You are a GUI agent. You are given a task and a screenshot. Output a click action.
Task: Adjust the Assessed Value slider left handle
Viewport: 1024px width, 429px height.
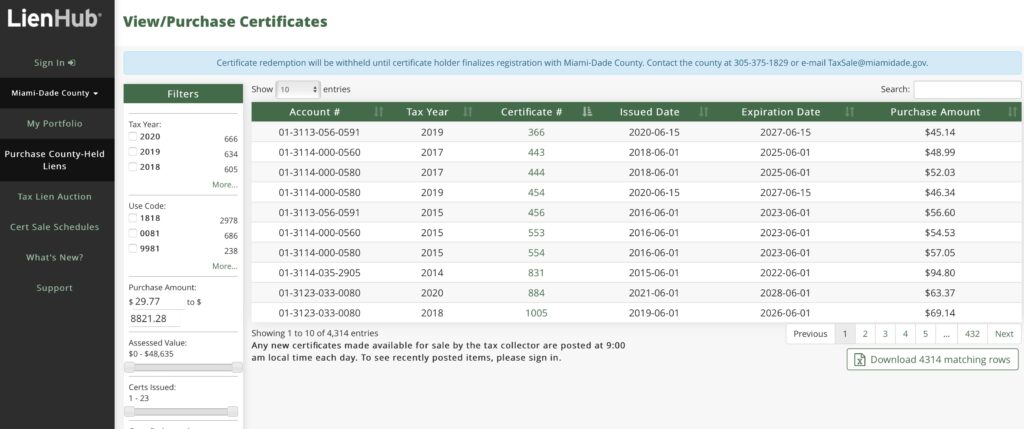129,368
